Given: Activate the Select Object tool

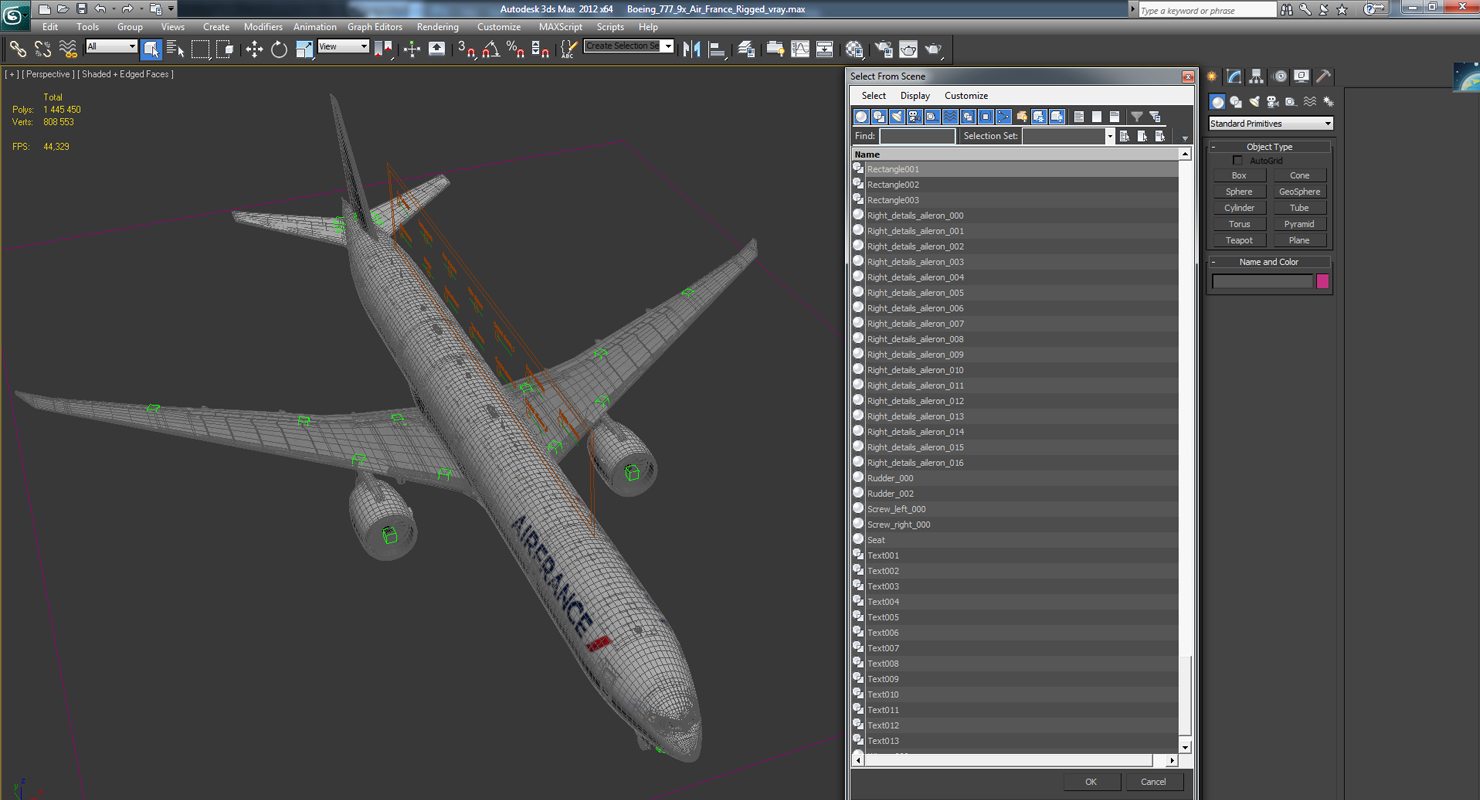Looking at the screenshot, I should point(151,49).
